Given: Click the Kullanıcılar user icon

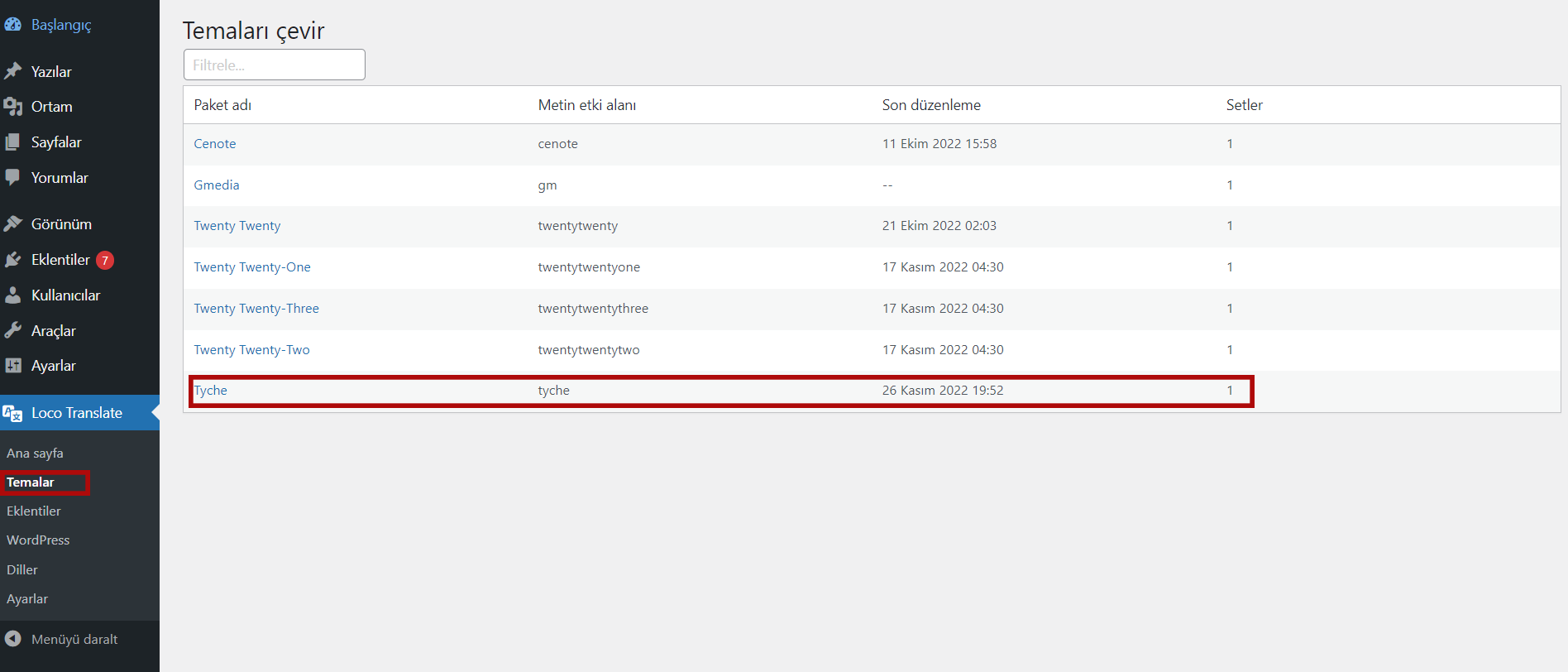Looking at the screenshot, I should pyautogui.click(x=12, y=295).
